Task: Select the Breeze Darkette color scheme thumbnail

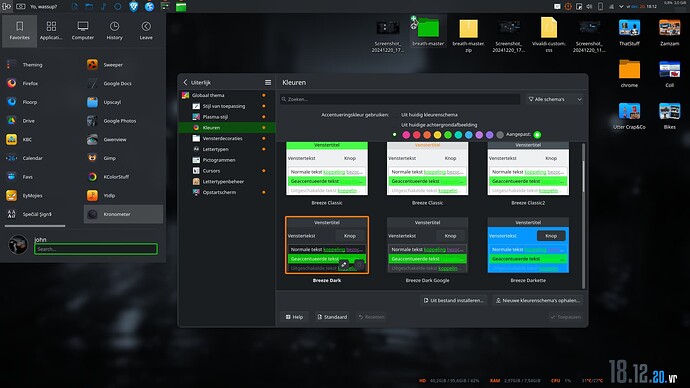Action: 528,245
